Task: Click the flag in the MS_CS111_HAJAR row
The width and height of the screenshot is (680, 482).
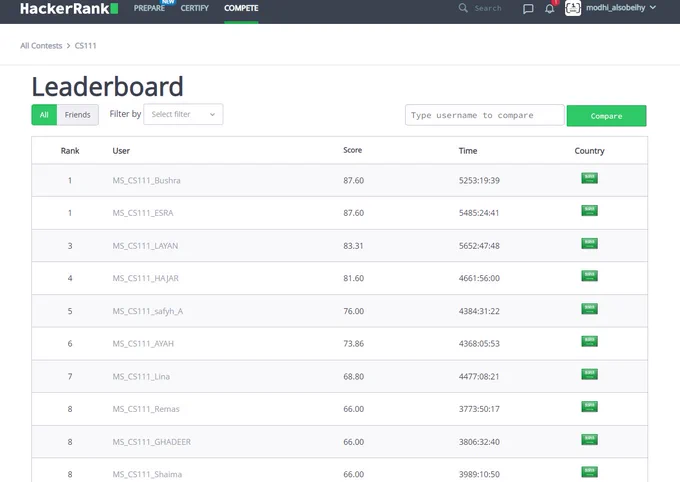Action: coord(589,275)
